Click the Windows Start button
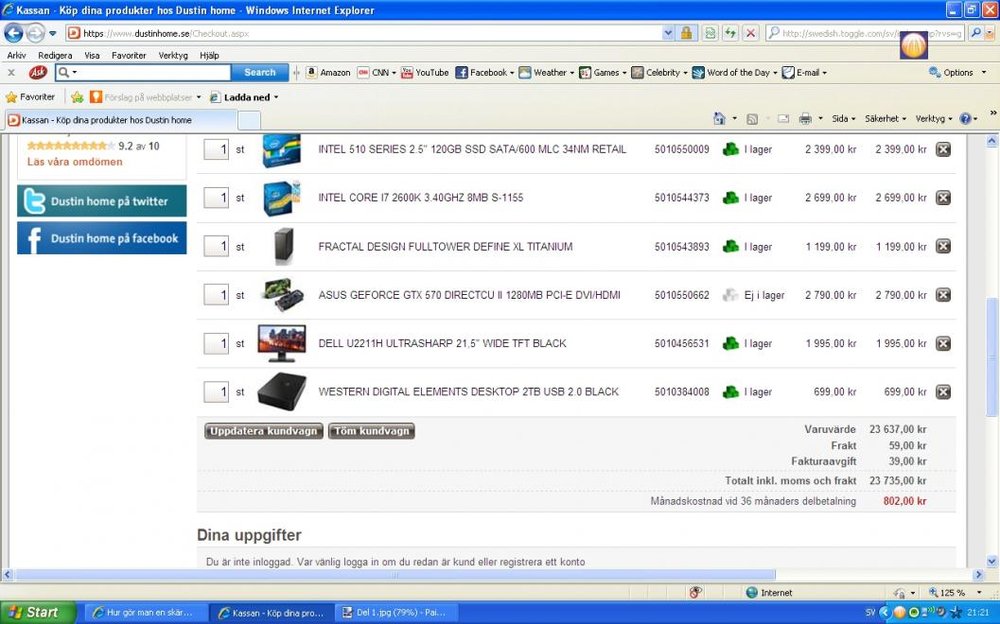The height and width of the screenshot is (624, 1000). (x=38, y=613)
